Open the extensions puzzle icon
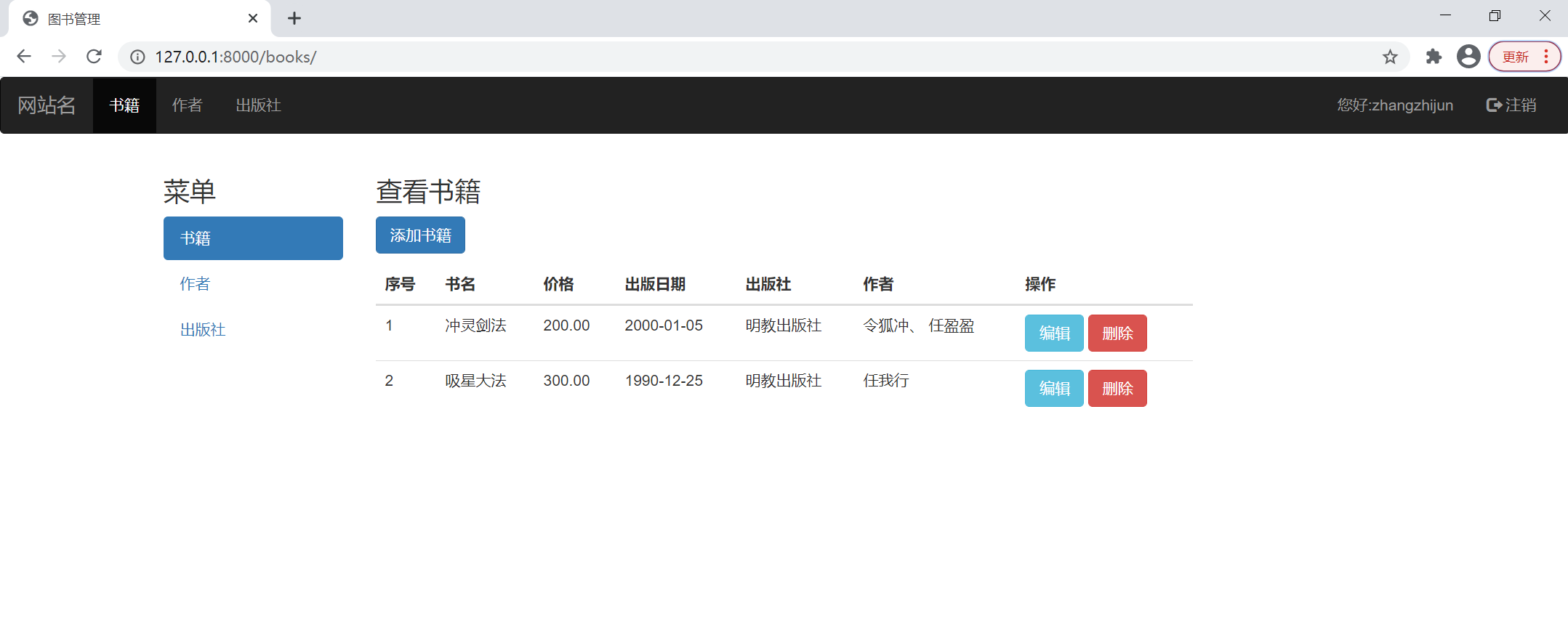1568x619 pixels. (x=1434, y=57)
